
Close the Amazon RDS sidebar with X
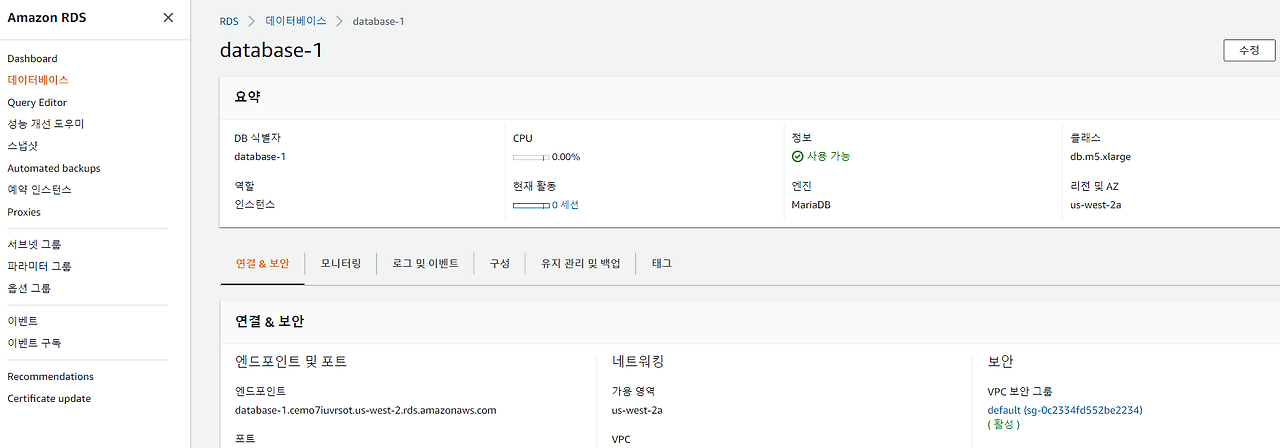168,18
